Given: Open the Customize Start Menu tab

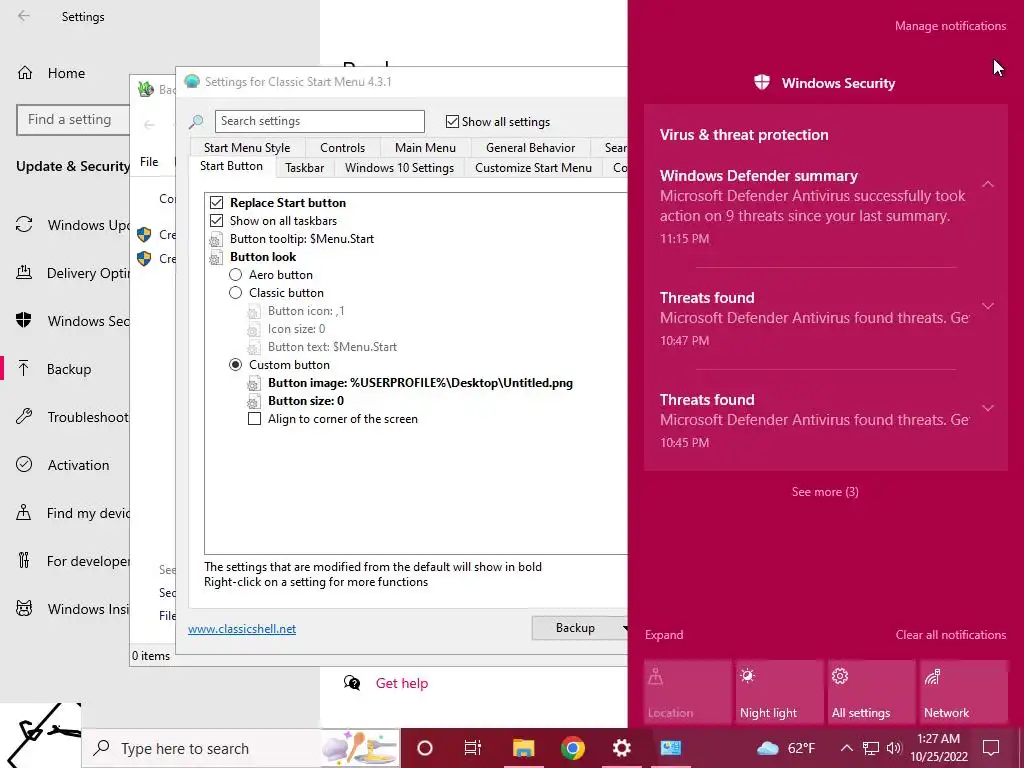Looking at the screenshot, I should tap(533, 168).
